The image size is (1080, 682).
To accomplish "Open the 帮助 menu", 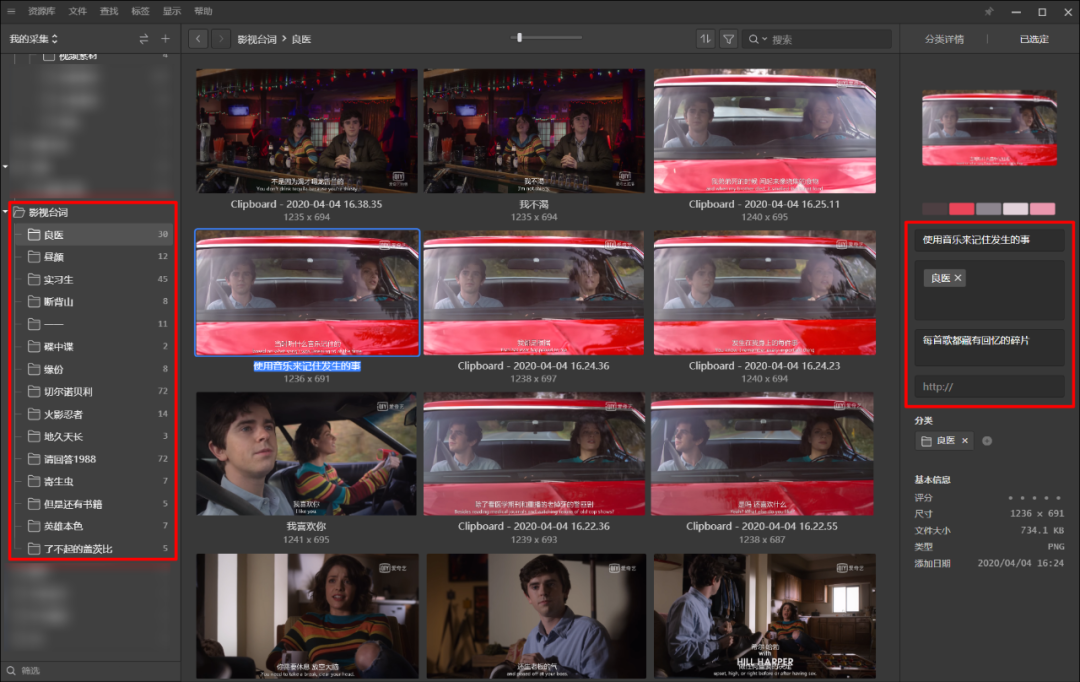I will [203, 11].
